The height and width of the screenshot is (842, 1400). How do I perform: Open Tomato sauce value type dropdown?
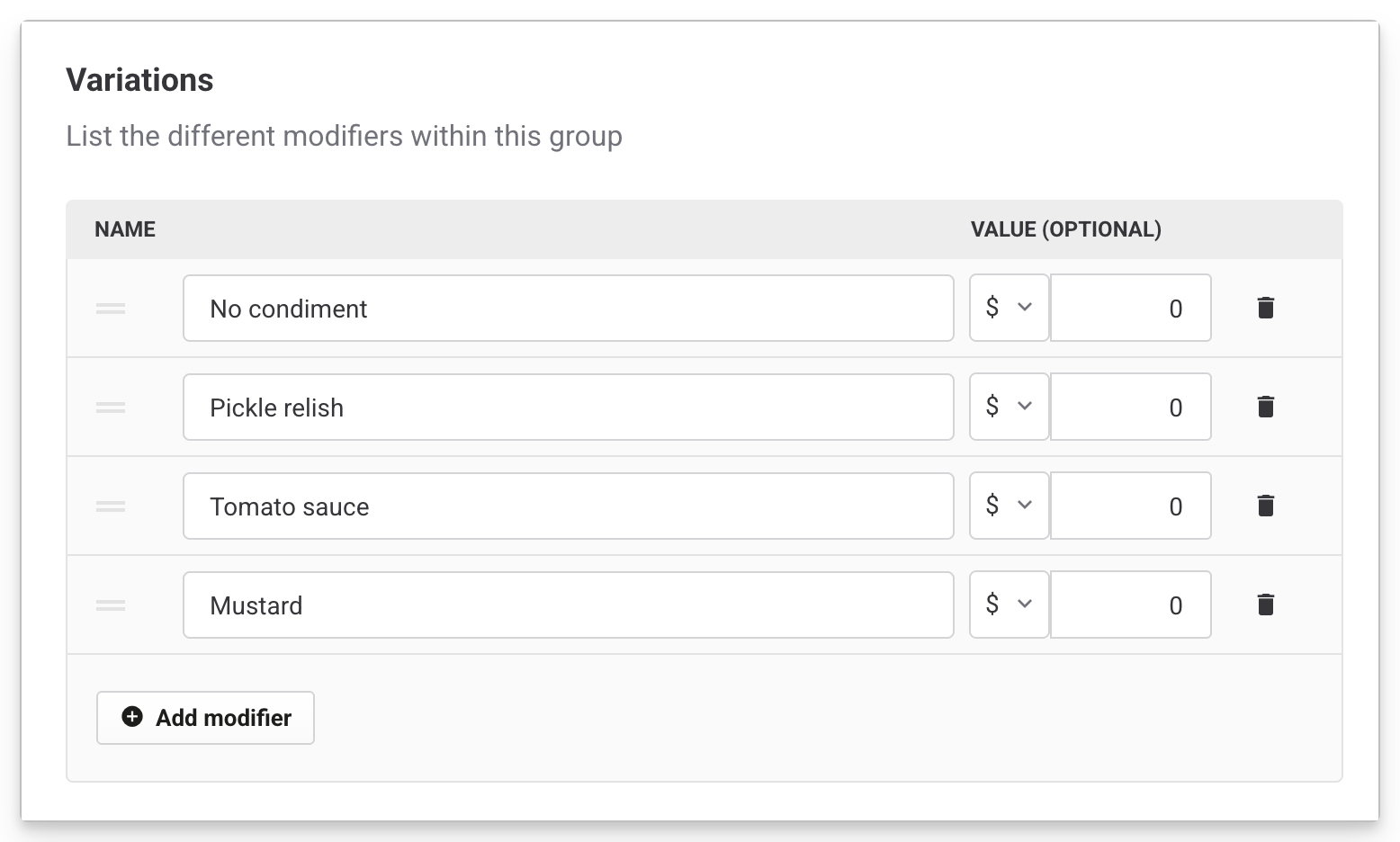(1009, 506)
